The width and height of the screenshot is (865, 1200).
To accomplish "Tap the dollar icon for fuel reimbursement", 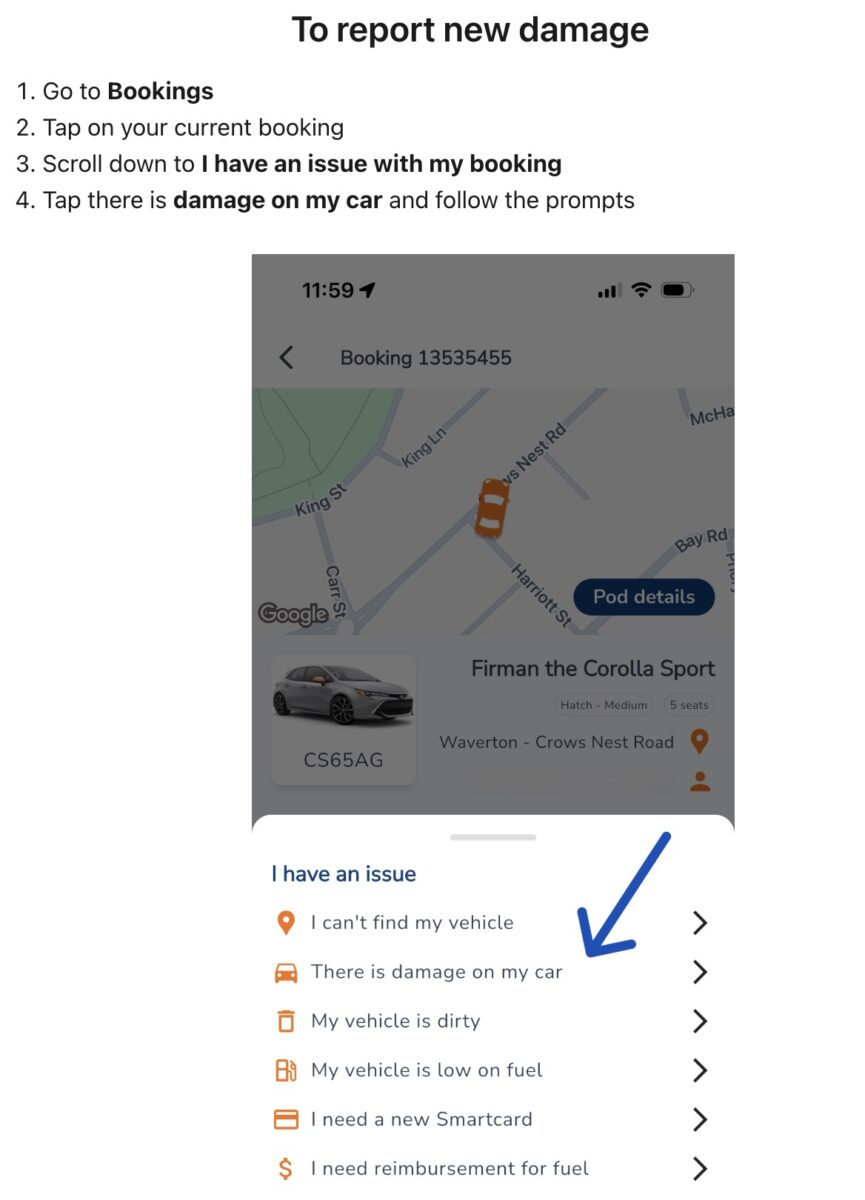I will coord(286,1168).
